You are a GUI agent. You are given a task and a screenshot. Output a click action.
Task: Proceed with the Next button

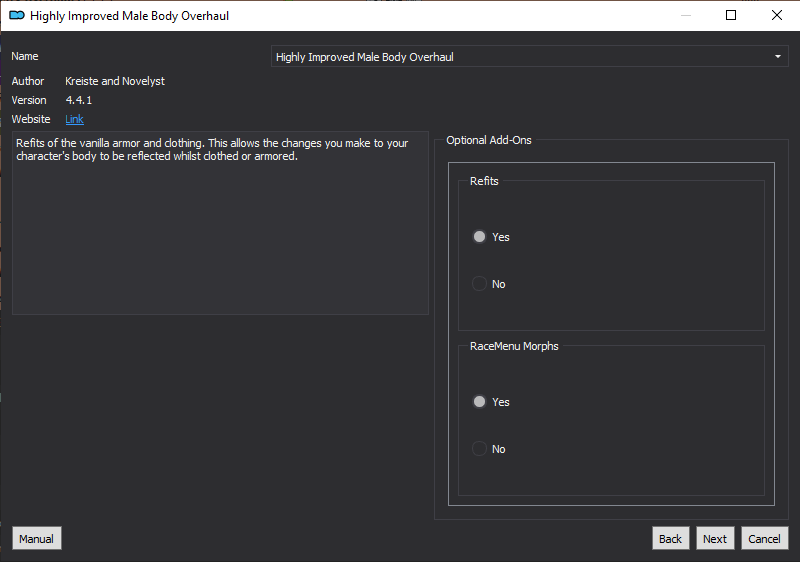click(715, 539)
